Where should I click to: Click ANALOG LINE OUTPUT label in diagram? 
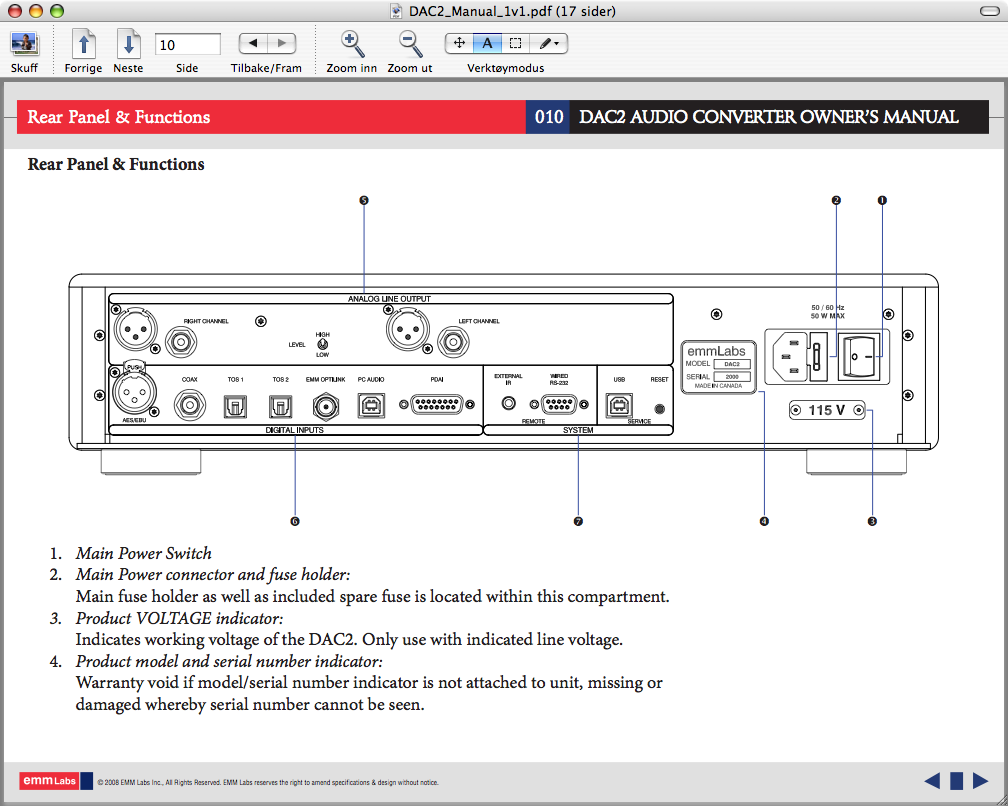[389, 299]
